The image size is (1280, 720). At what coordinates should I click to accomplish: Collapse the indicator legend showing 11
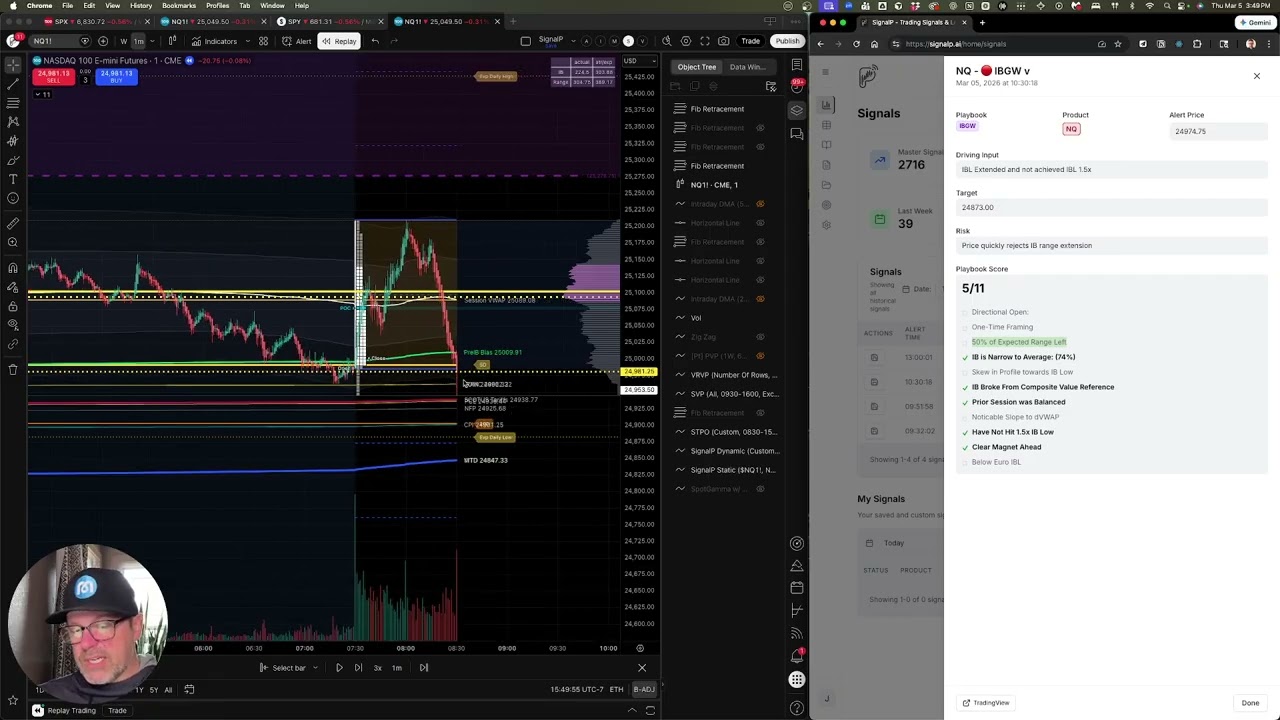click(x=42, y=94)
